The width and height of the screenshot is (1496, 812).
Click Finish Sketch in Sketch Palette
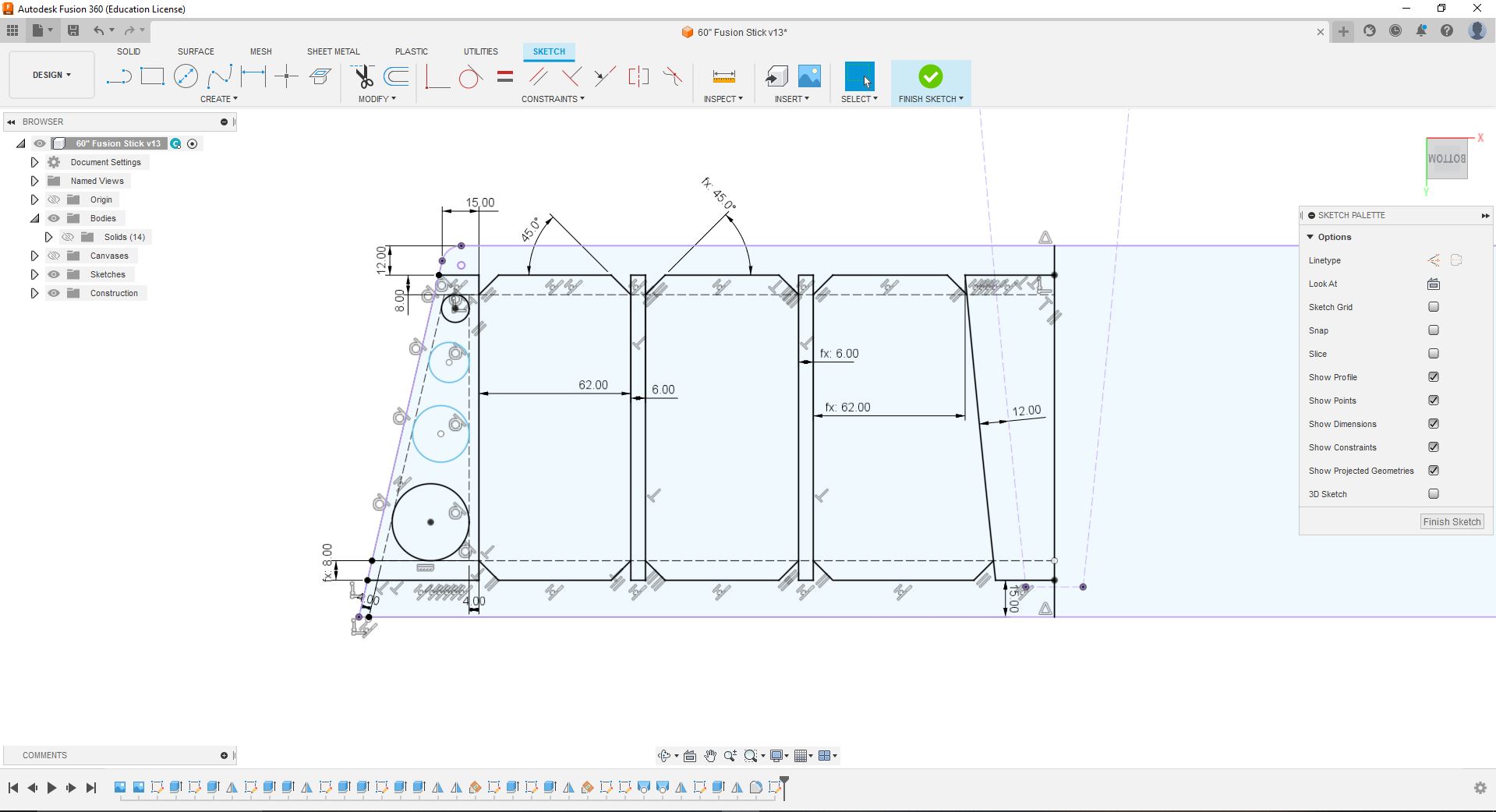1451,522
